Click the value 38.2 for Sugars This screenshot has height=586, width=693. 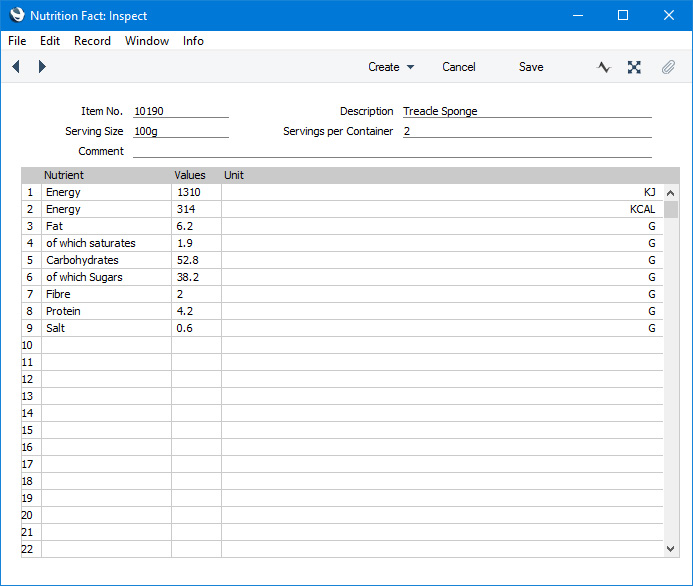pos(197,277)
